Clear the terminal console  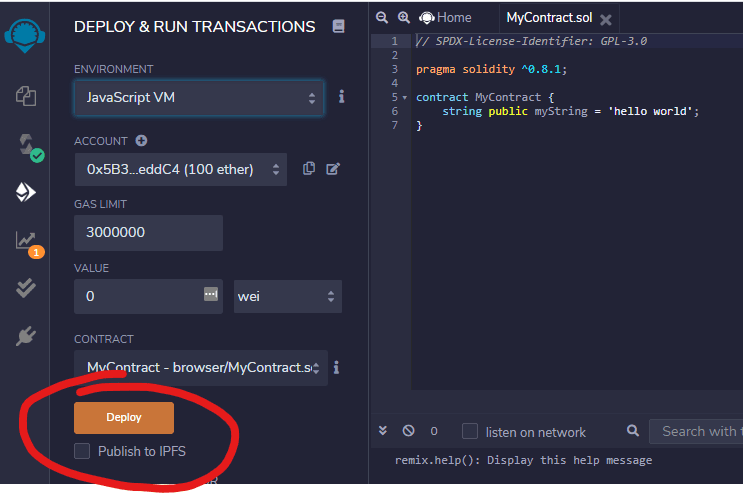[x=408, y=431]
